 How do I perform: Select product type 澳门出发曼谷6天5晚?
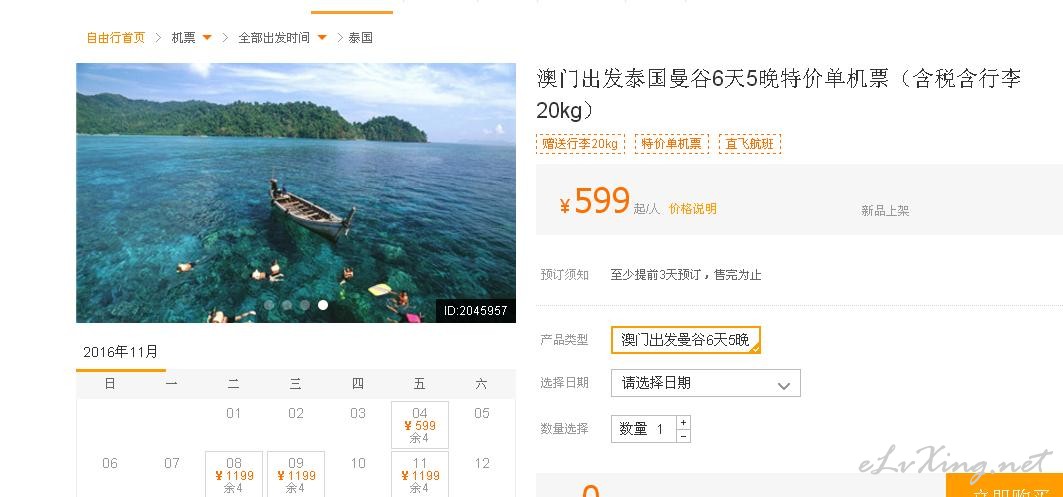tap(685, 340)
